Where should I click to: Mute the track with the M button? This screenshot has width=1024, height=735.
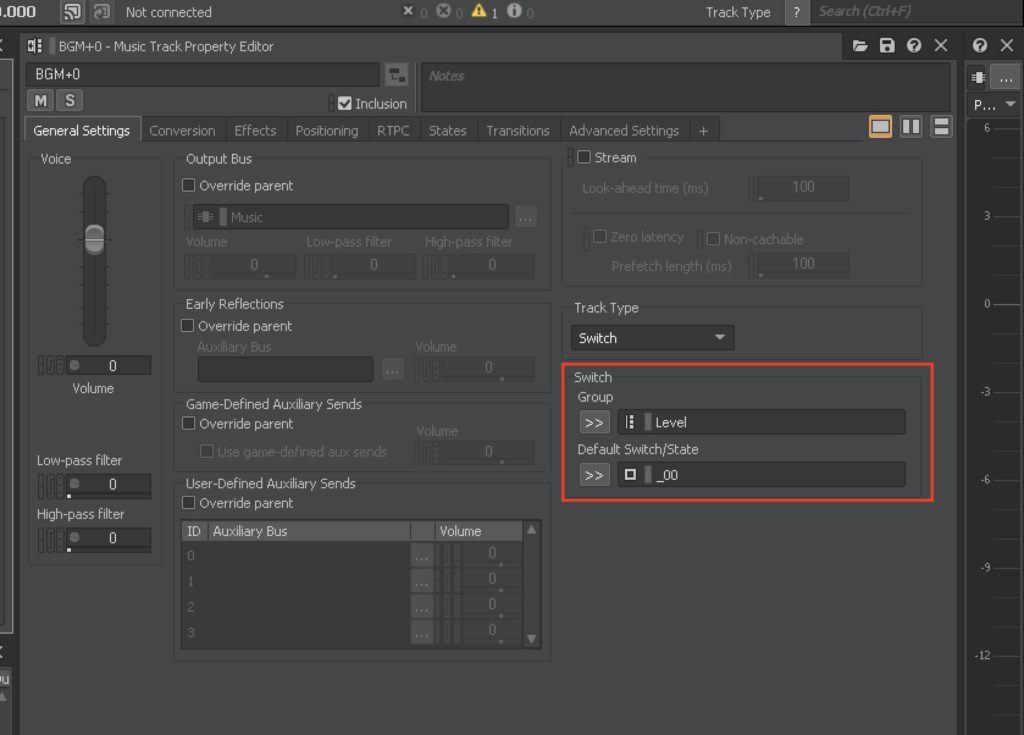tap(40, 101)
